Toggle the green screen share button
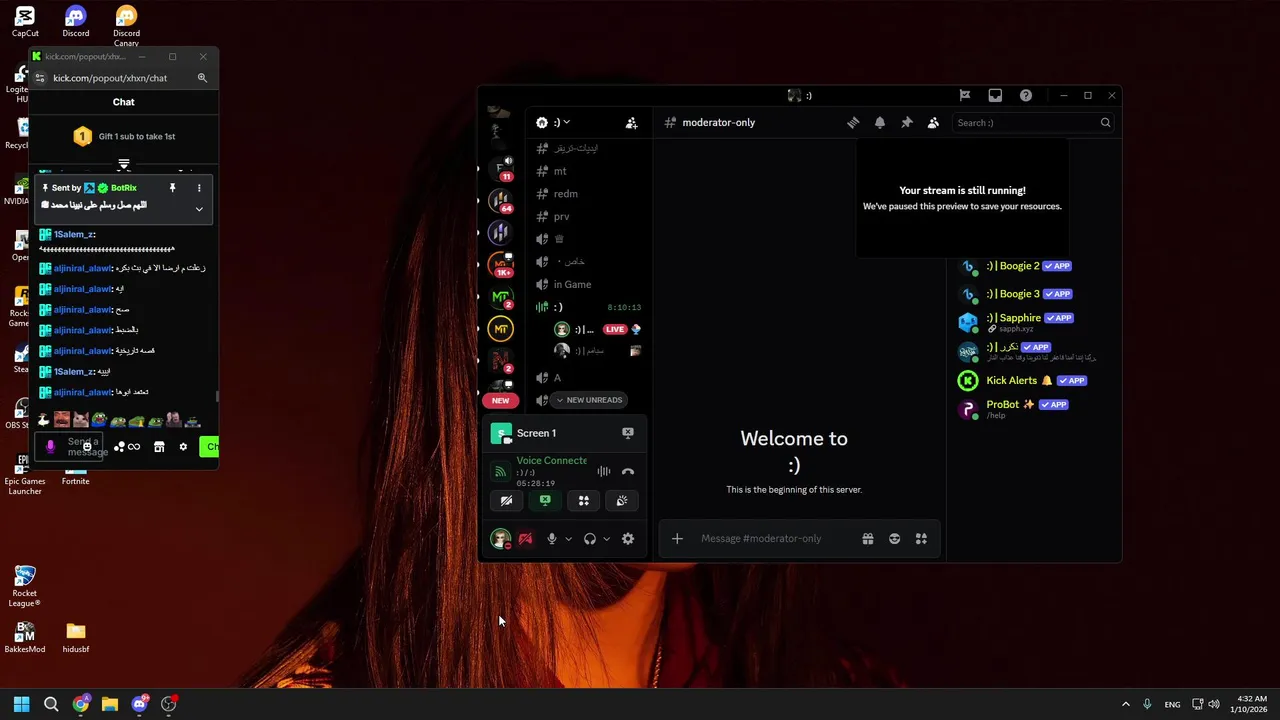 pos(545,501)
